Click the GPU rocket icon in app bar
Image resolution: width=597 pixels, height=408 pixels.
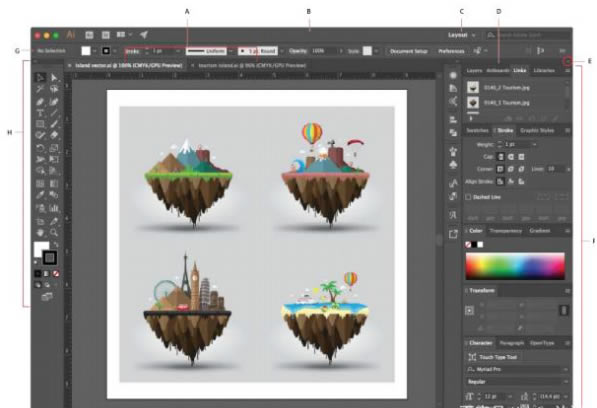[x=144, y=35]
